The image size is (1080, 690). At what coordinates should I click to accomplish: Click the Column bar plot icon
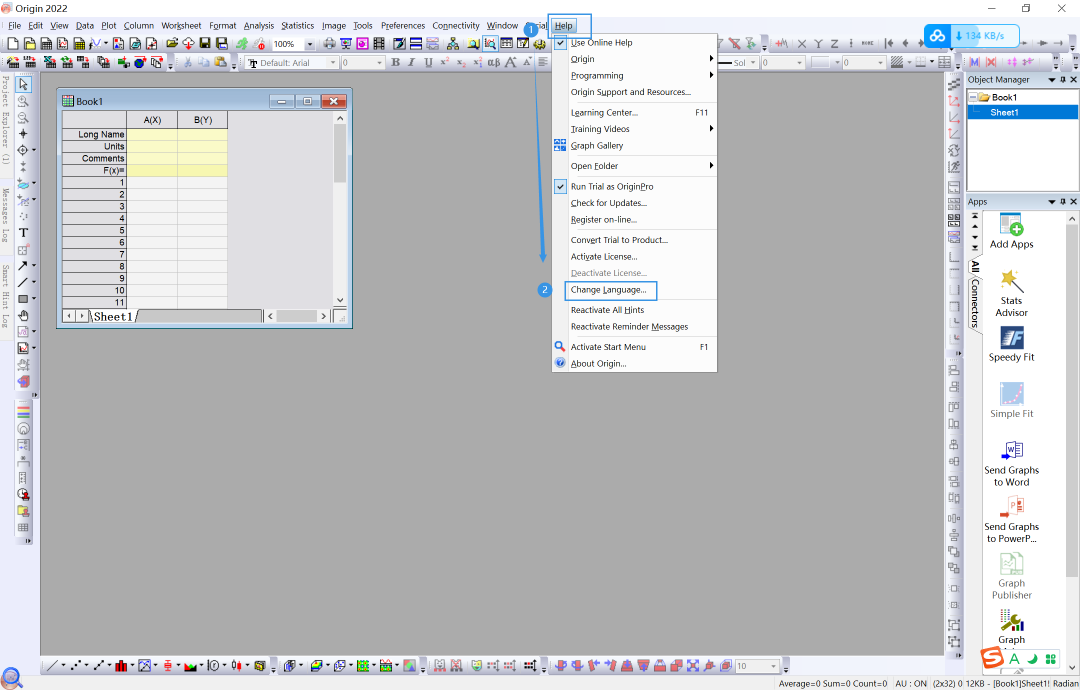click(x=121, y=665)
